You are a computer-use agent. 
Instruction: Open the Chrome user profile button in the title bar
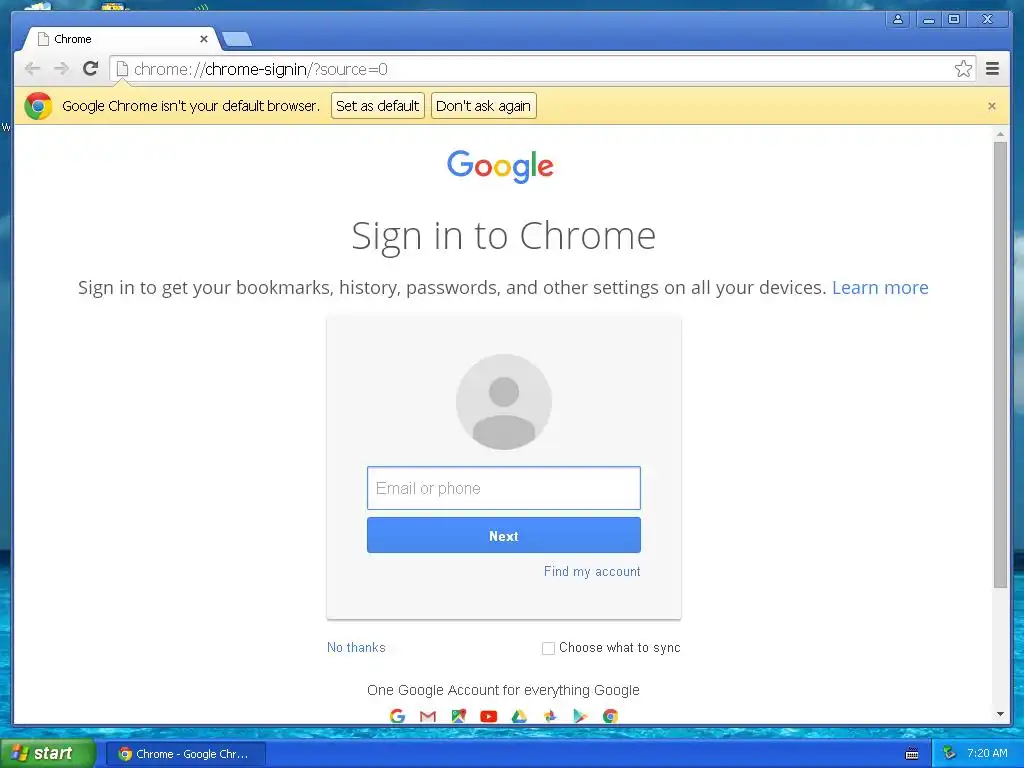coord(898,19)
